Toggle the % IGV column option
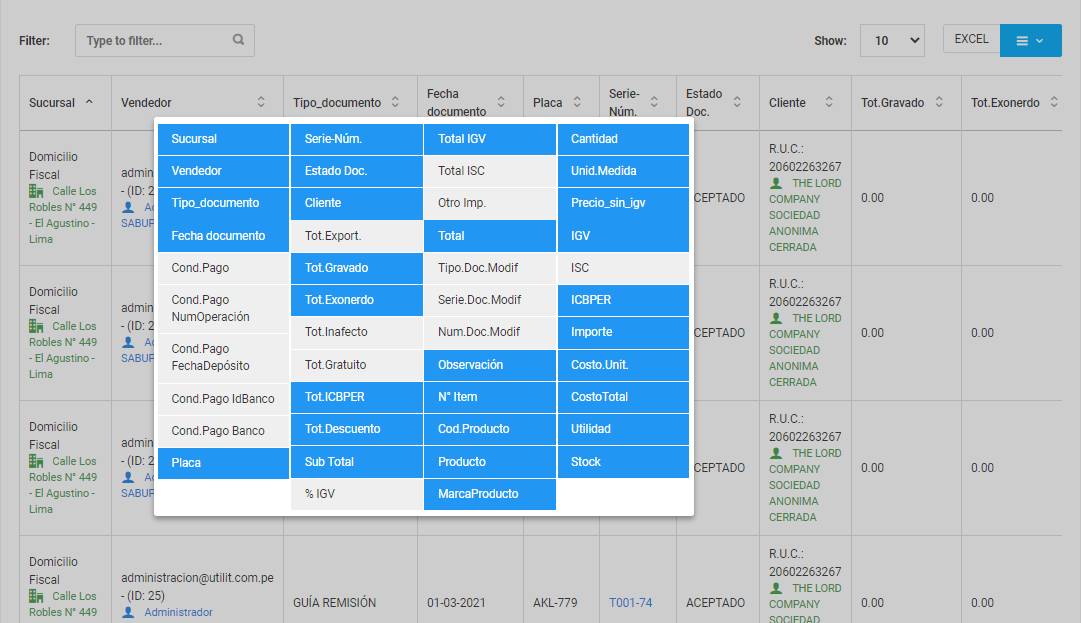1081x623 pixels. (x=356, y=494)
